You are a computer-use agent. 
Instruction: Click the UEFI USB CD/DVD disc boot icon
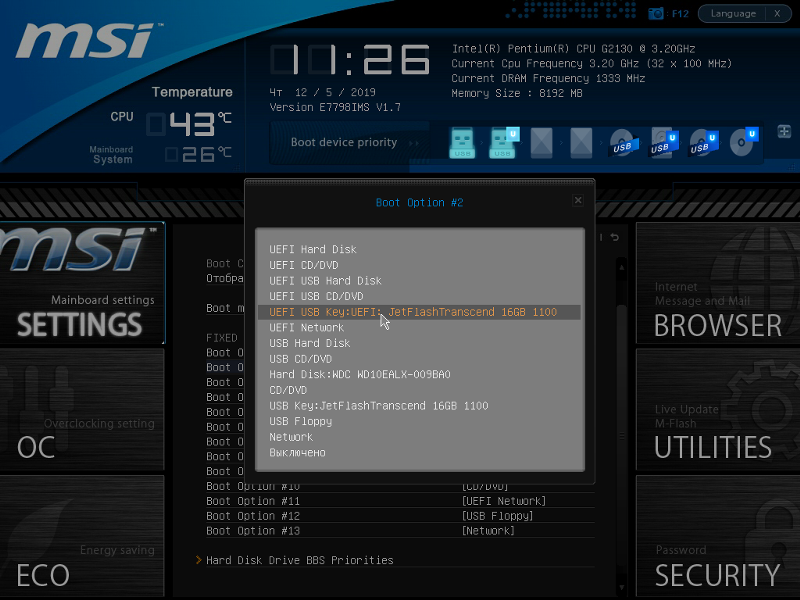point(704,143)
